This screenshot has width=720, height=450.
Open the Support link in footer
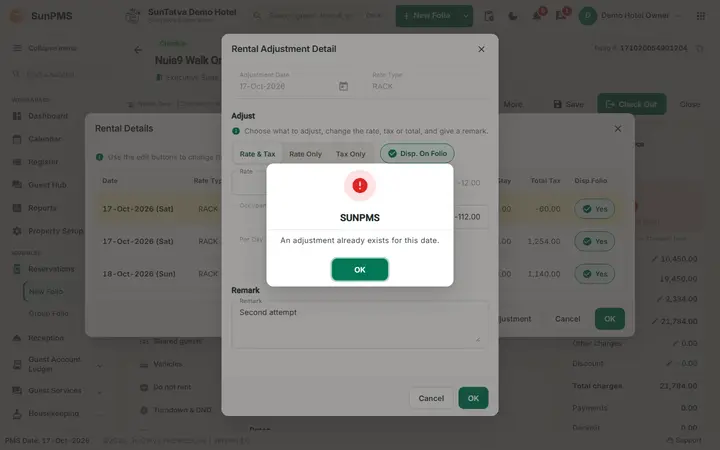coord(684,440)
